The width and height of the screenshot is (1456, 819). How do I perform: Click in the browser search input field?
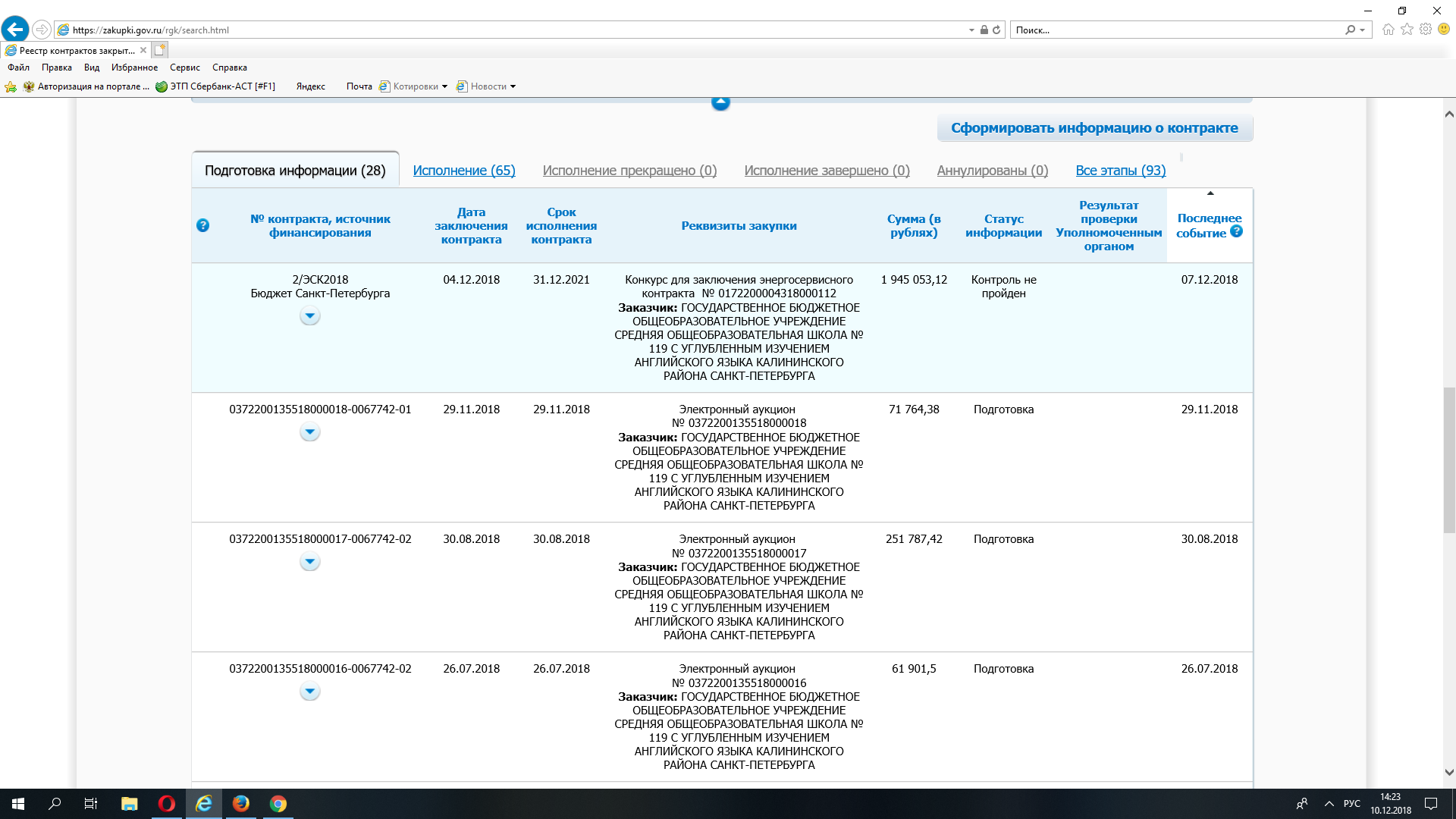[x=1175, y=30]
